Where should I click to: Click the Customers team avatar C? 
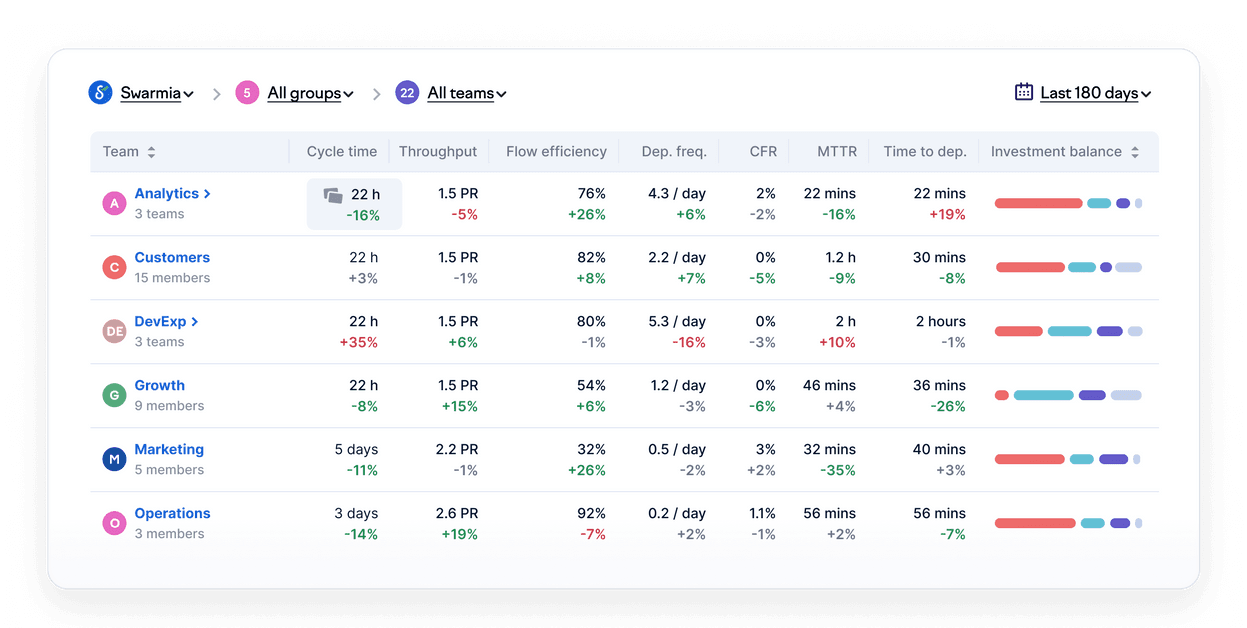115,267
